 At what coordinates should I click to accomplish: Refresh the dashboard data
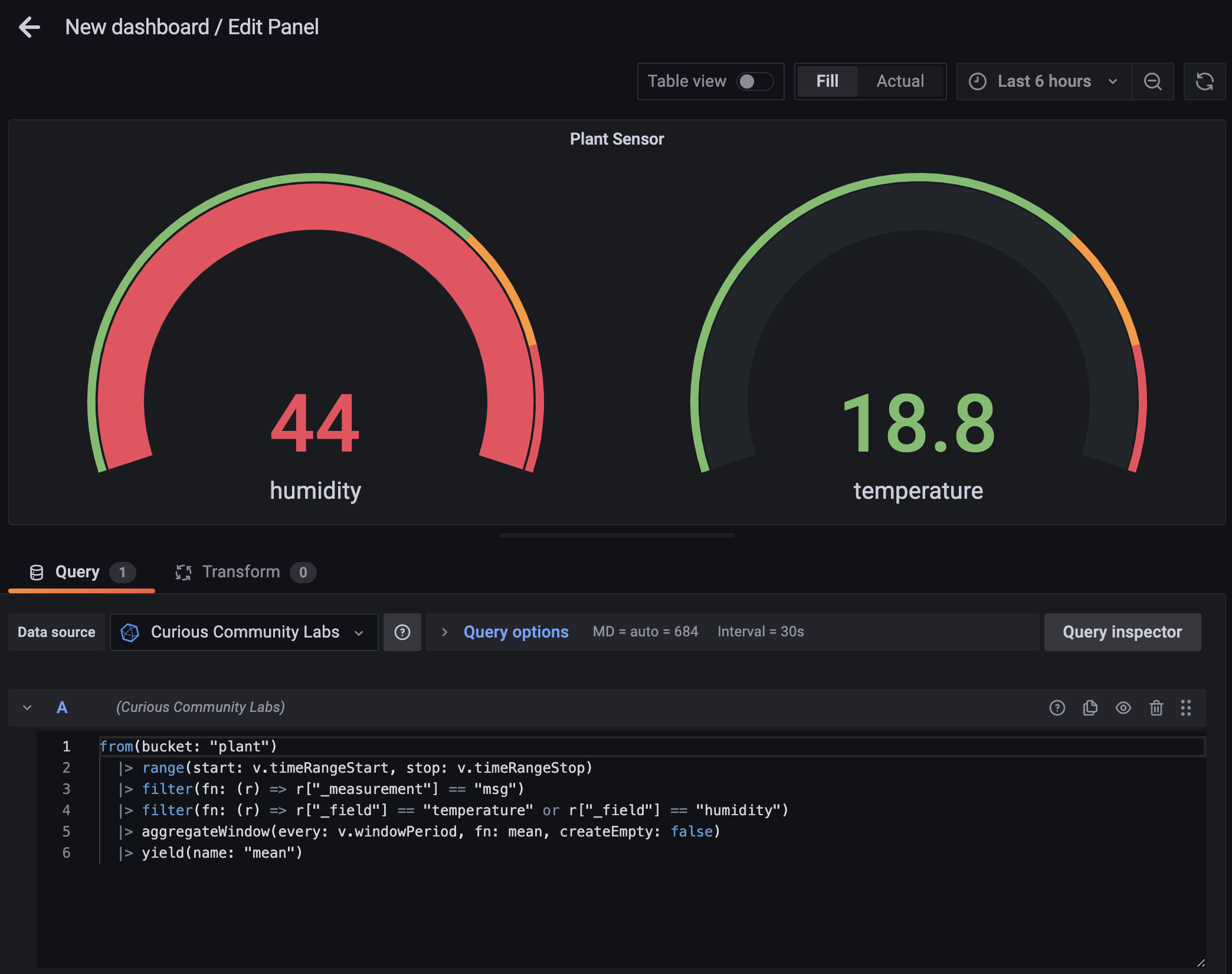pos(1204,81)
